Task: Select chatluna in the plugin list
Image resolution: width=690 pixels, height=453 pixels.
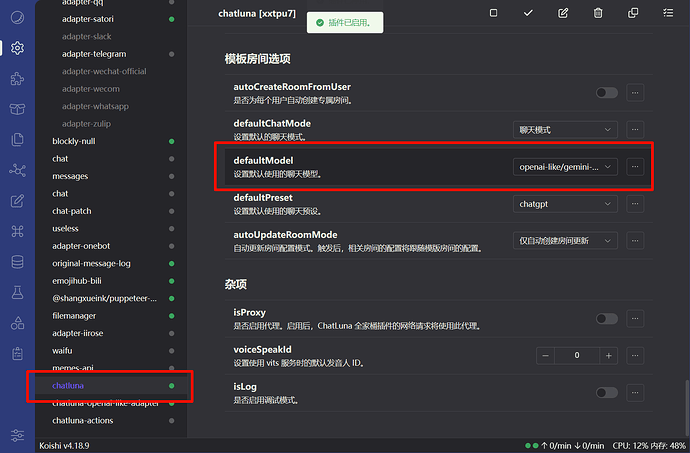Action: point(68,385)
